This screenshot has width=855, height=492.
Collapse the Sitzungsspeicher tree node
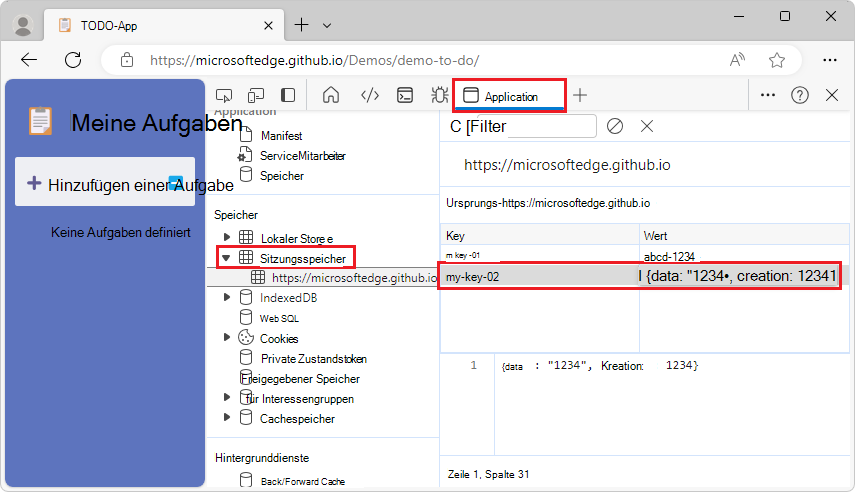click(x=227, y=258)
